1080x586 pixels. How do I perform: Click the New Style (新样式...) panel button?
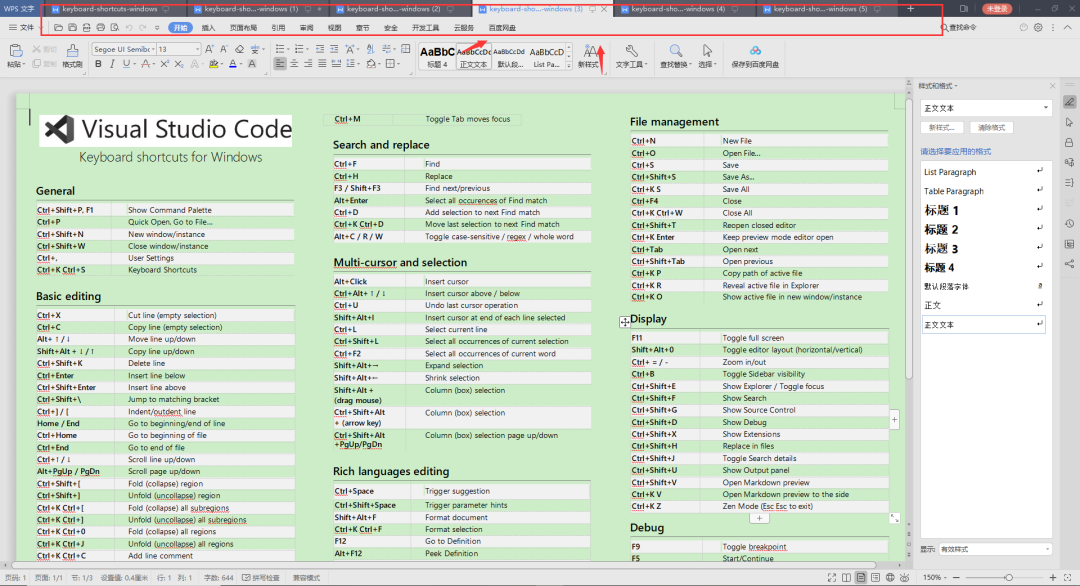click(943, 128)
